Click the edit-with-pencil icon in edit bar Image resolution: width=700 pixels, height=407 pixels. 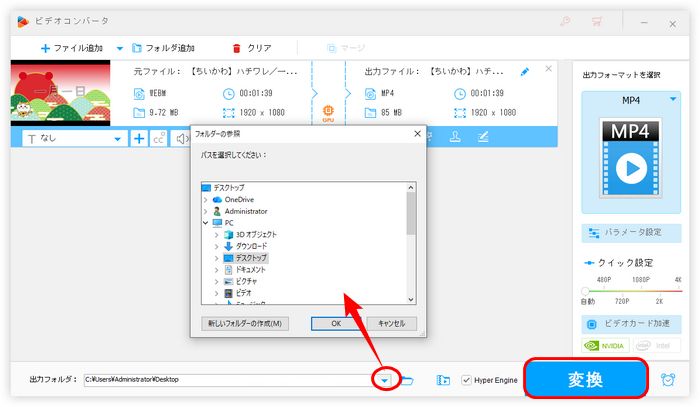[x=483, y=137]
